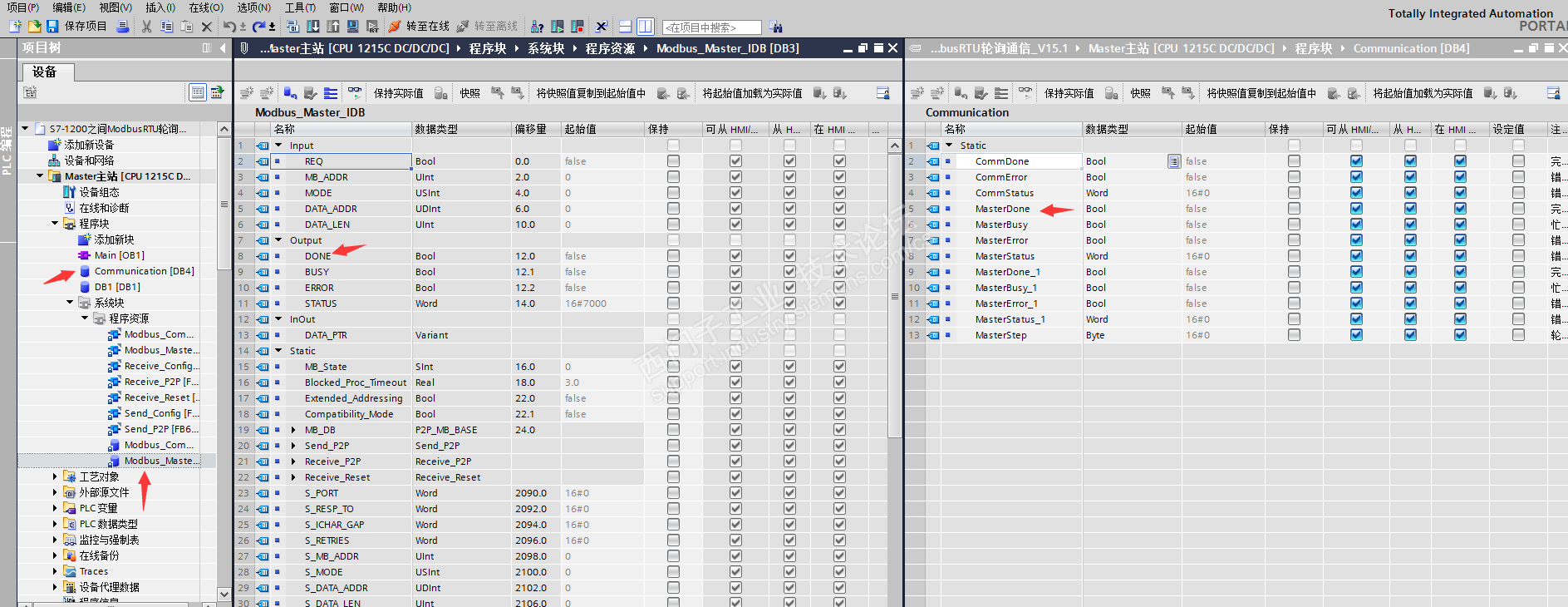
Task: Toggle the 保持 checkbox for MasterStep row
Action: point(1294,335)
